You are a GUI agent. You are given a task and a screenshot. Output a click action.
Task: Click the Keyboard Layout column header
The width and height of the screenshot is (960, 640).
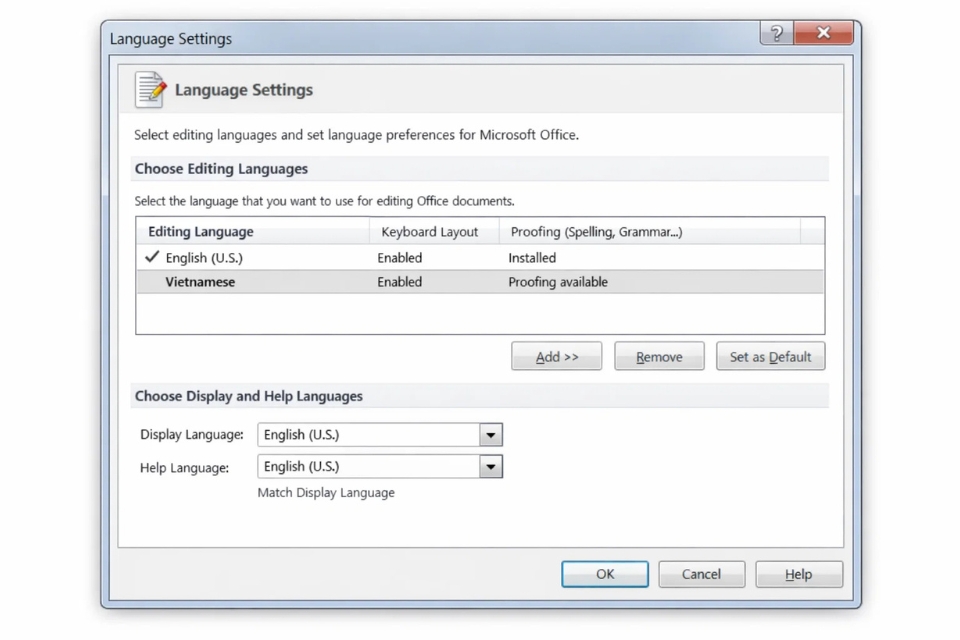[430, 232]
